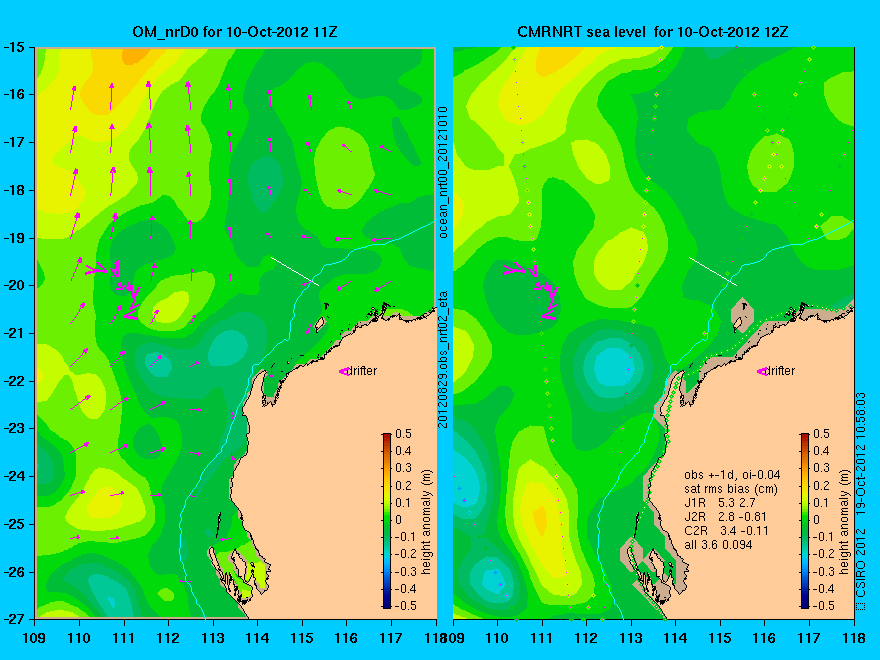Click the magenta drifter marker in CMRNRT legend
Image resolution: width=880 pixels, height=660 pixels.
(762, 372)
